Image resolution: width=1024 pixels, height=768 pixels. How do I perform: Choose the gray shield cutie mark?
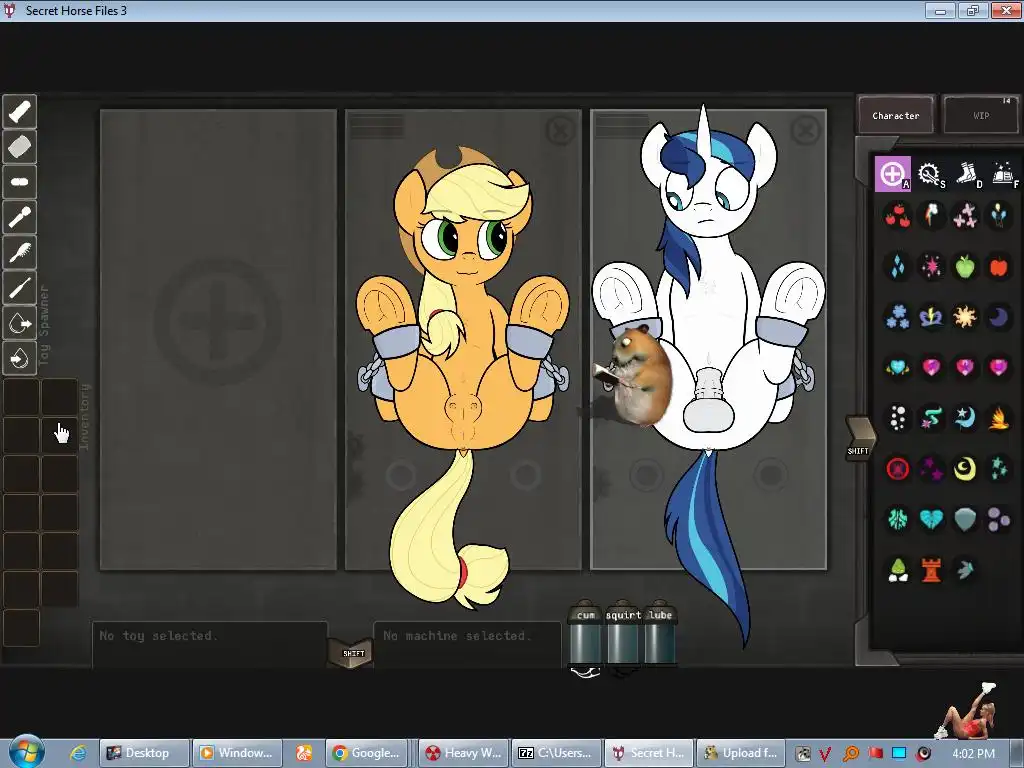coord(965,519)
